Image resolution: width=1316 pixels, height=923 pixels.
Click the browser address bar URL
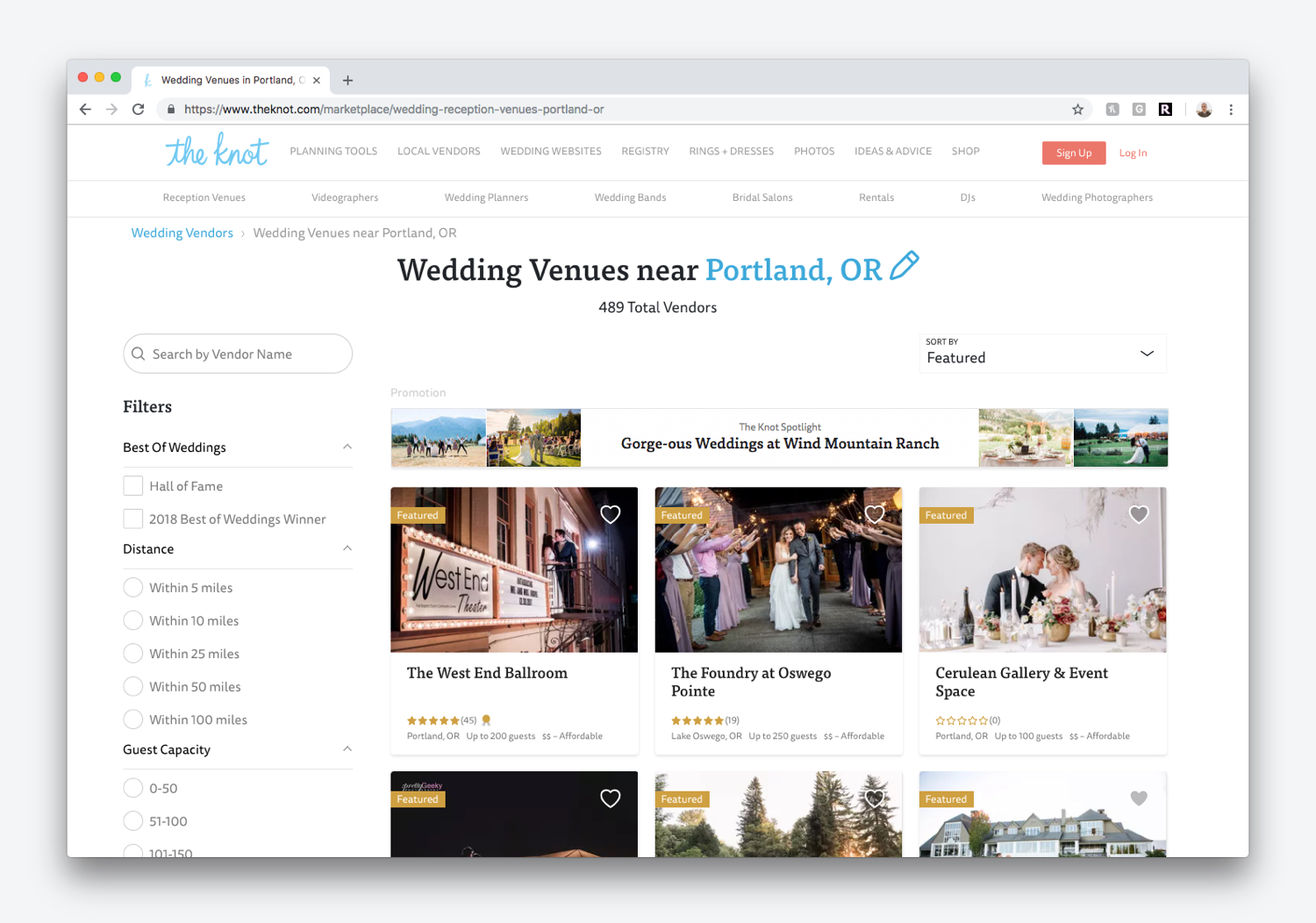394,110
